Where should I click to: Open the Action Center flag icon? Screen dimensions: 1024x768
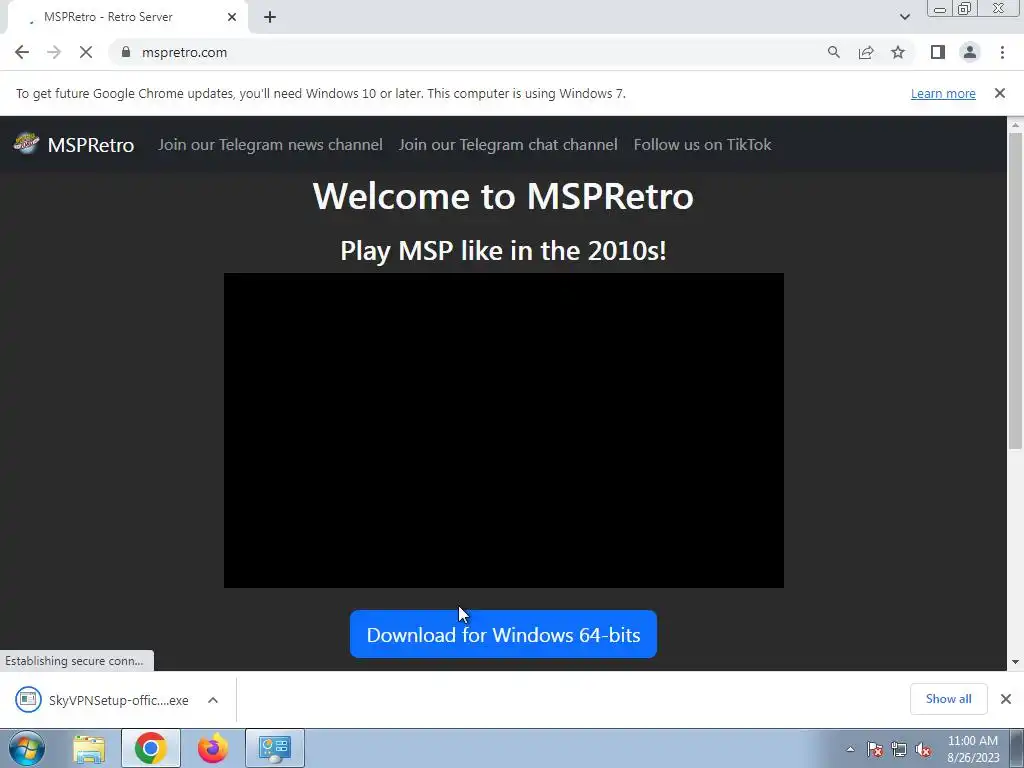coord(875,749)
